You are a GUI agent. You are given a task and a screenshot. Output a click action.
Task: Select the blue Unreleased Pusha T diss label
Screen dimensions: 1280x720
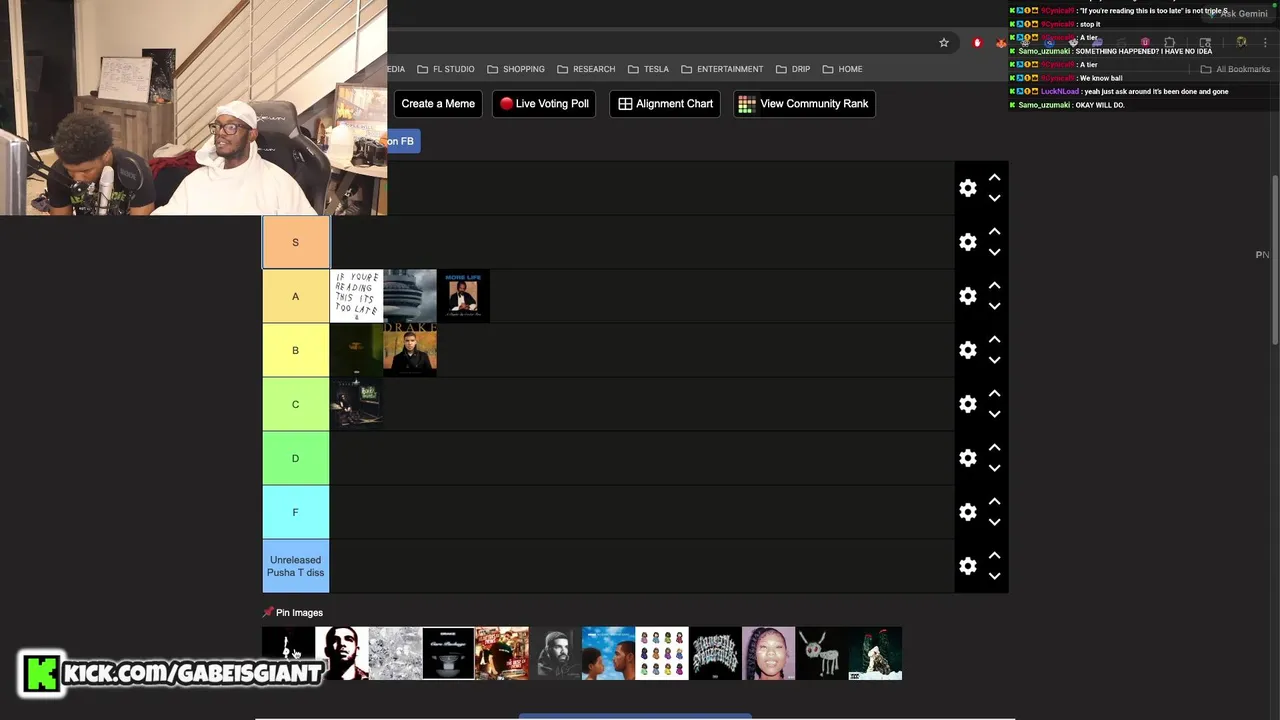coord(296,566)
